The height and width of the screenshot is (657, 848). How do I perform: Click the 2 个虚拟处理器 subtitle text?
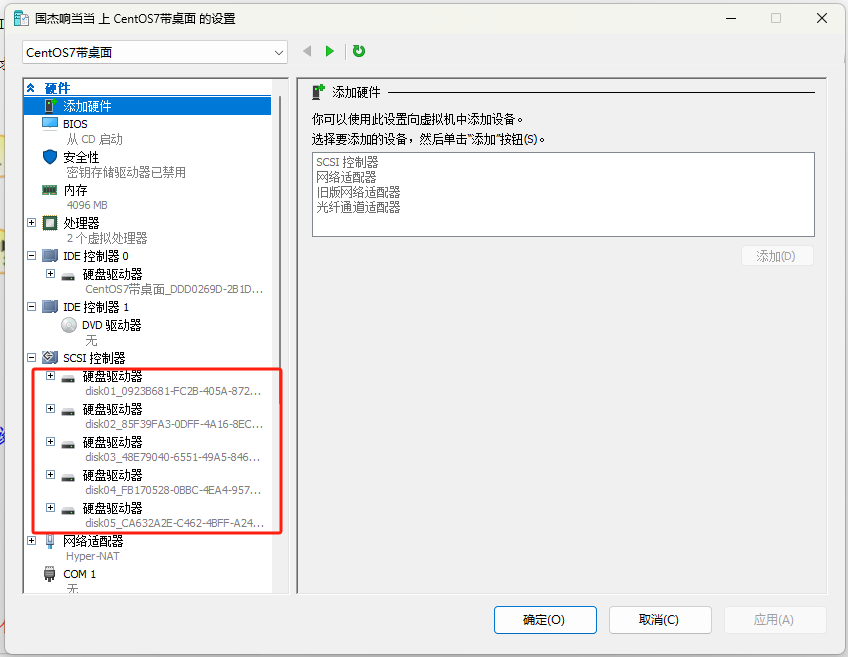pos(107,238)
